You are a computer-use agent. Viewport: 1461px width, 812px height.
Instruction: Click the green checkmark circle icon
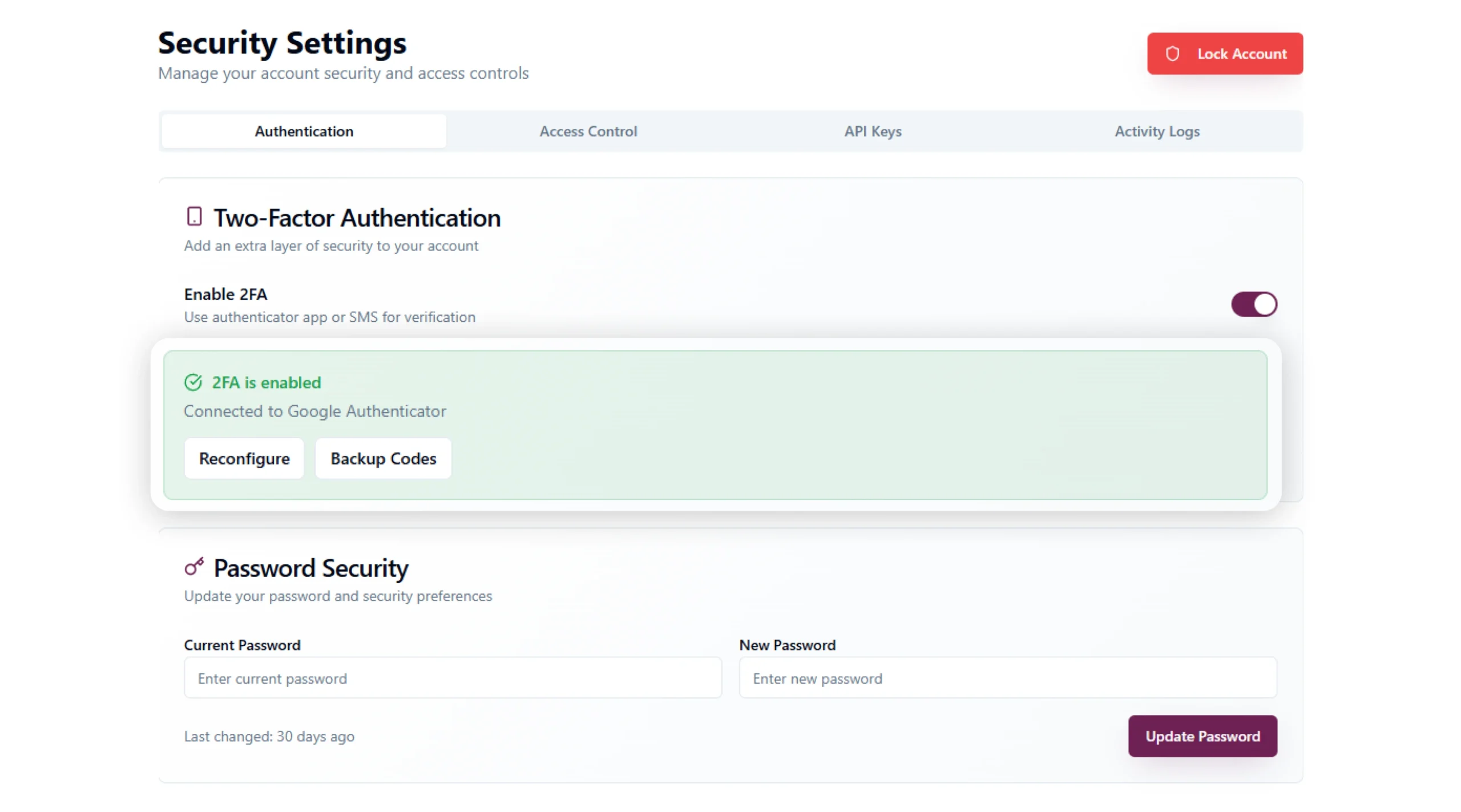pyautogui.click(x=193, y=382)
